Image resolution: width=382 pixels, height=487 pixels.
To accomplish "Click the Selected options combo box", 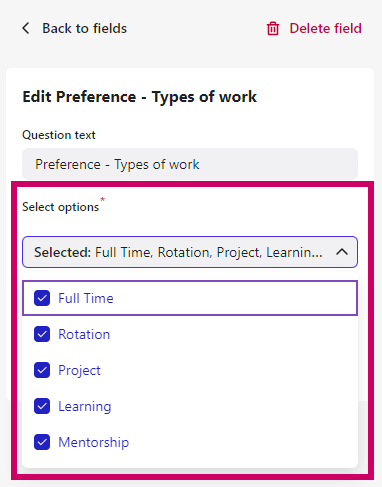I will click(x=190, y=252).
